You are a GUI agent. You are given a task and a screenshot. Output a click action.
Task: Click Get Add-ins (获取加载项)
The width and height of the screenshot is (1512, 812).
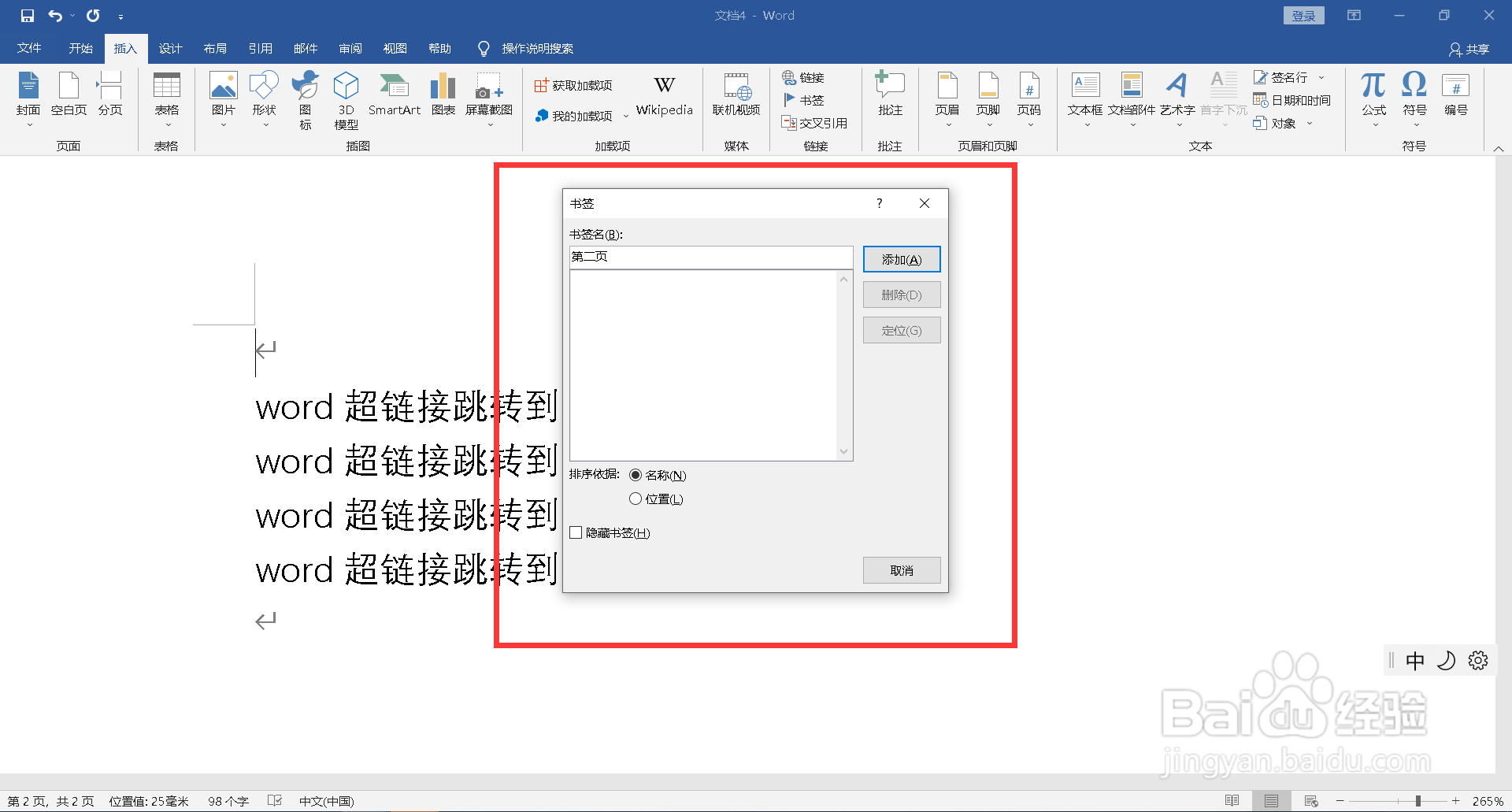[573, 85]
